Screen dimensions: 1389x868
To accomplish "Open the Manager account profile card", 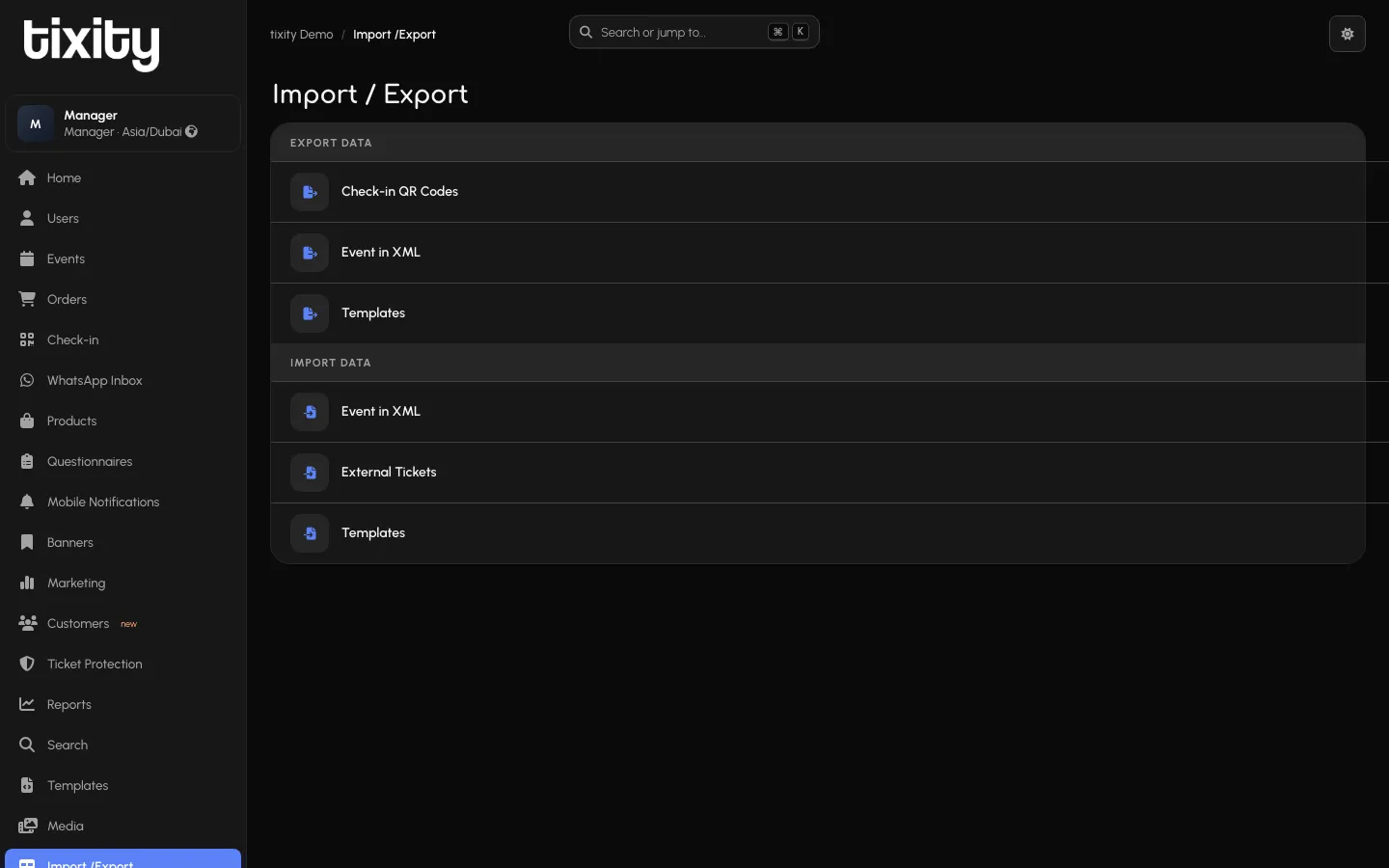I will tap(123, 123).
